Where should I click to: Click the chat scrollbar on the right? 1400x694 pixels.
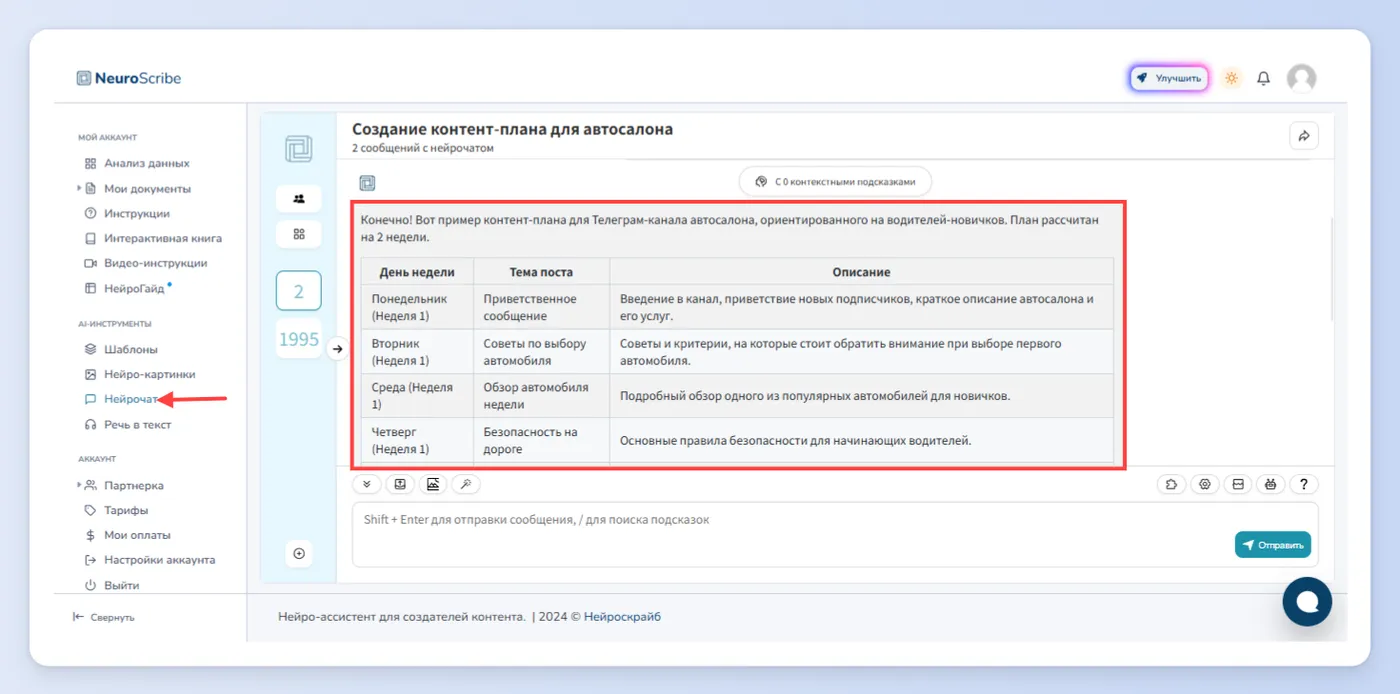click(1331, 267)
